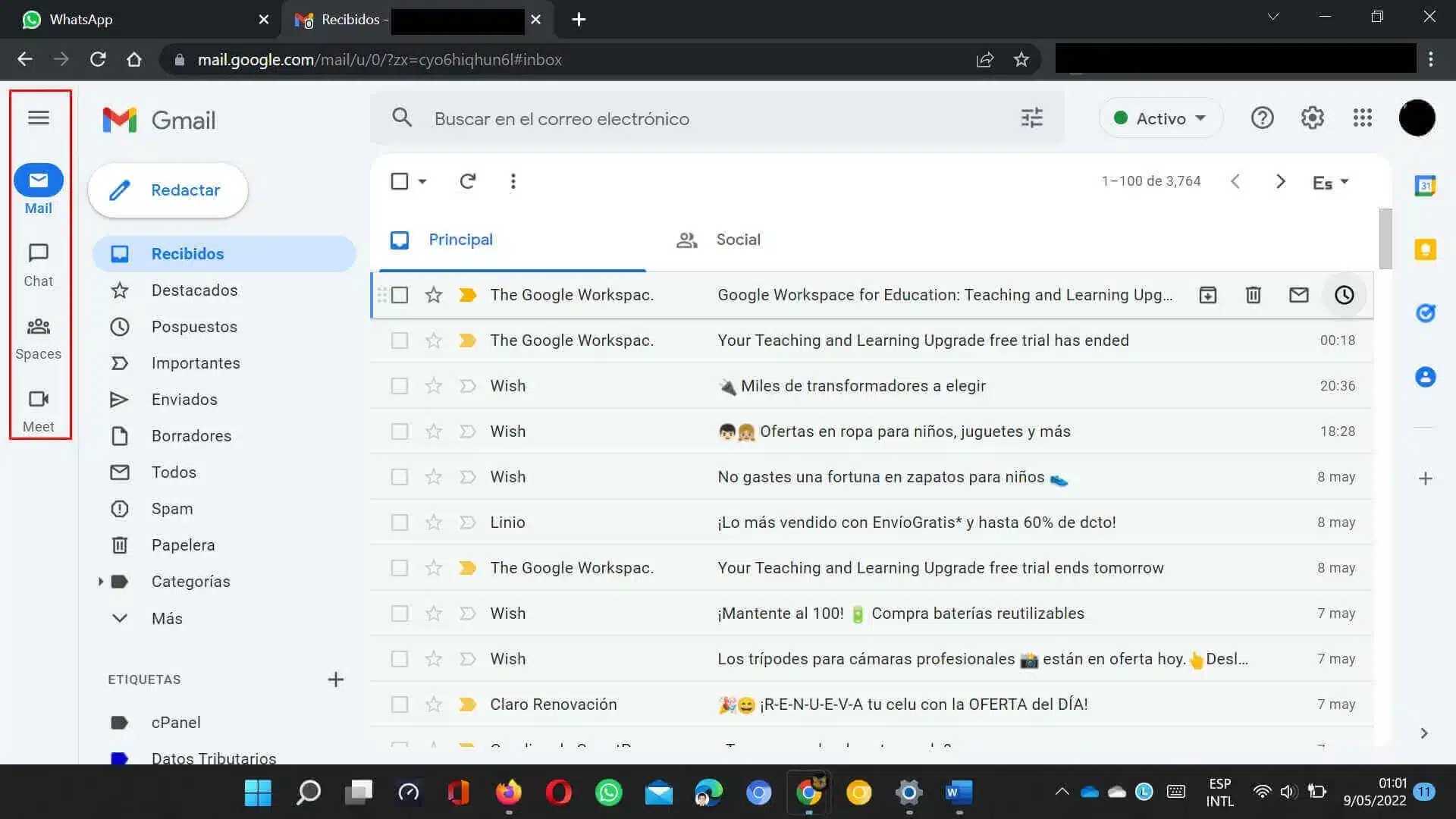Open the More actions three-dot menu

[513, 181]
